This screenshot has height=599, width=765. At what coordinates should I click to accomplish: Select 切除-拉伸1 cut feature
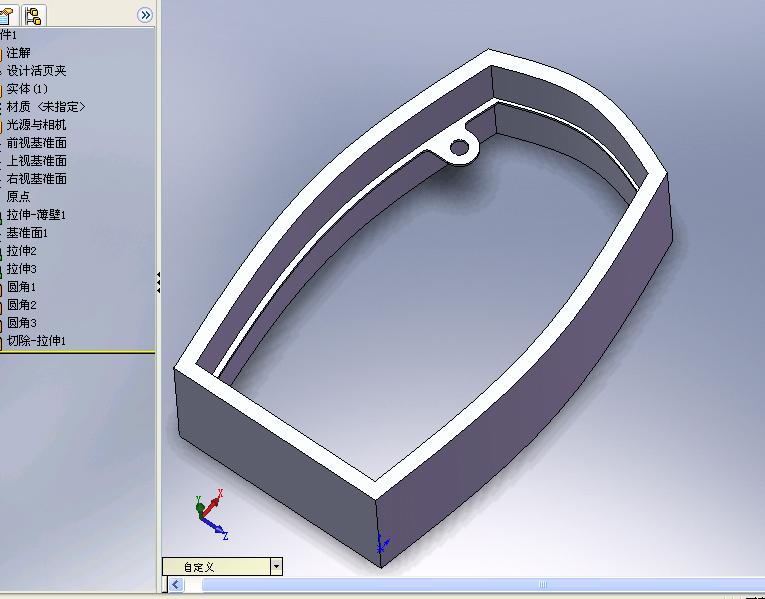click(x=36, y=340)
